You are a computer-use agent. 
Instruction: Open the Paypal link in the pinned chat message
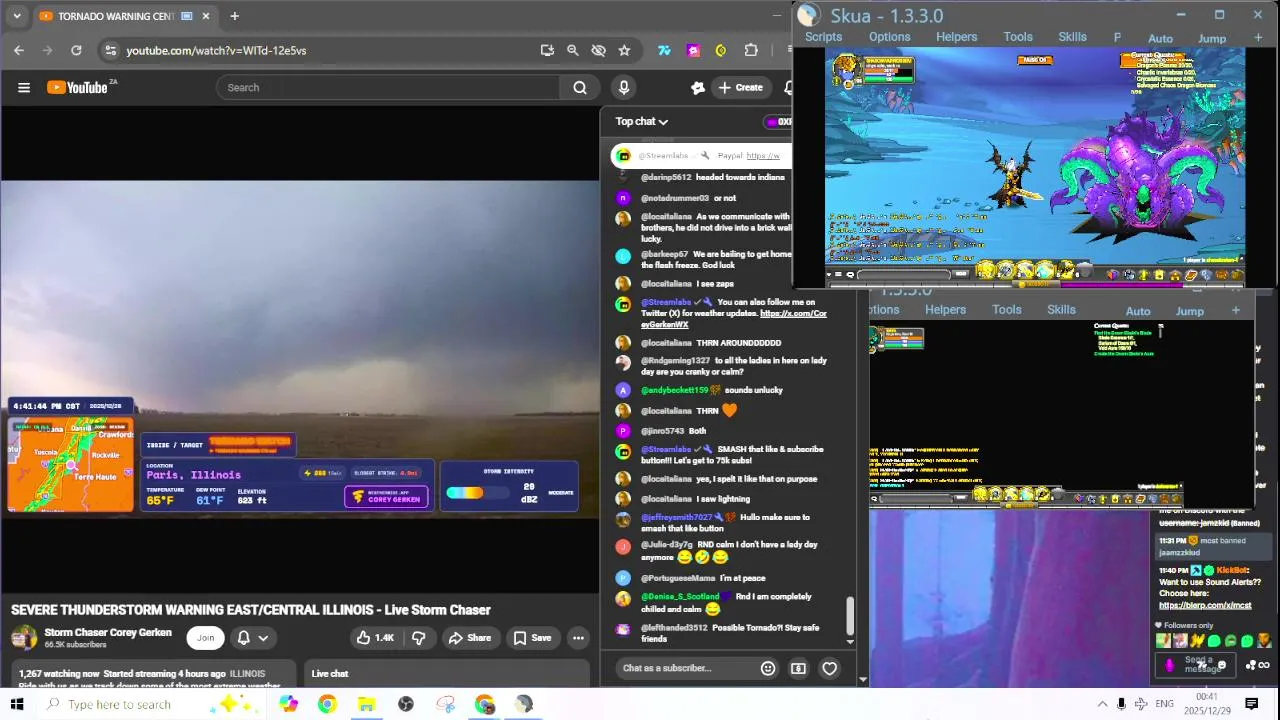coord(762,155)
